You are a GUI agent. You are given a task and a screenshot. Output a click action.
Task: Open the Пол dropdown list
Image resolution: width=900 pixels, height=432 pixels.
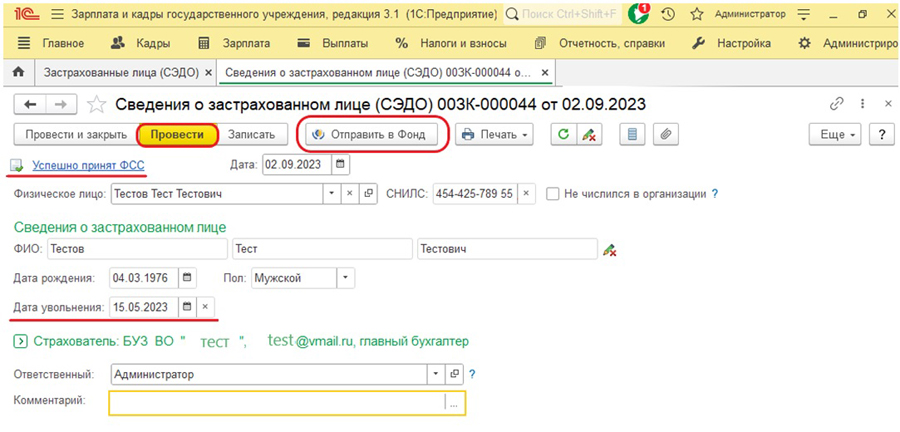tap(345, 277)
